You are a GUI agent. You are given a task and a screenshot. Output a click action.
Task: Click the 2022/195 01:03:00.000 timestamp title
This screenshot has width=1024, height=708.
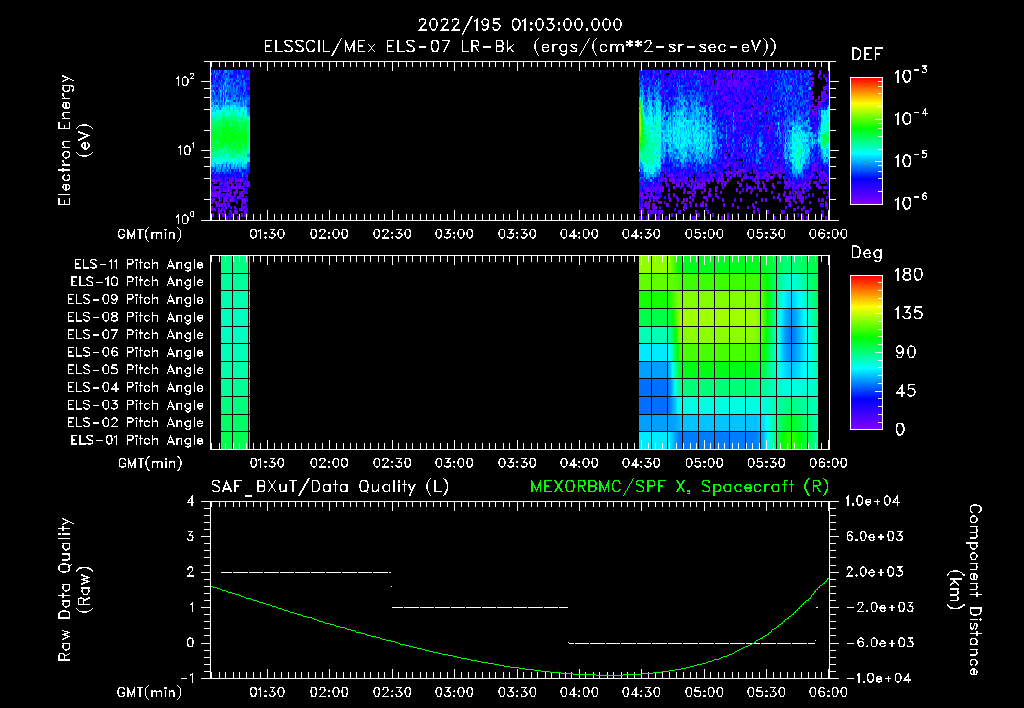coord(520,25)
